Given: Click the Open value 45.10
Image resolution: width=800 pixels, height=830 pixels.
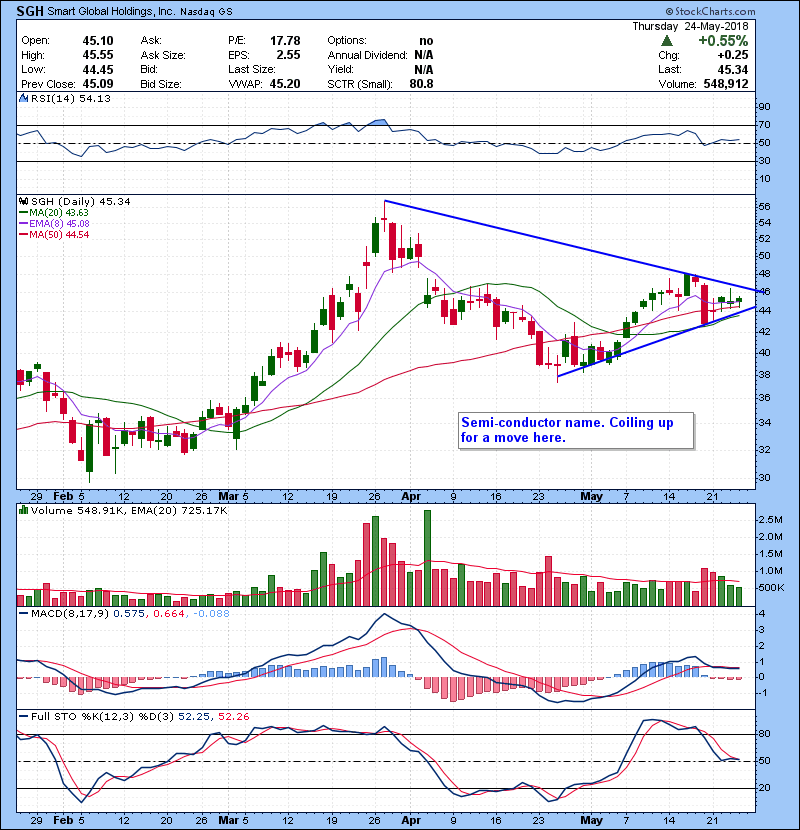Looking at the screenshot, I should [x=98, y=41].
